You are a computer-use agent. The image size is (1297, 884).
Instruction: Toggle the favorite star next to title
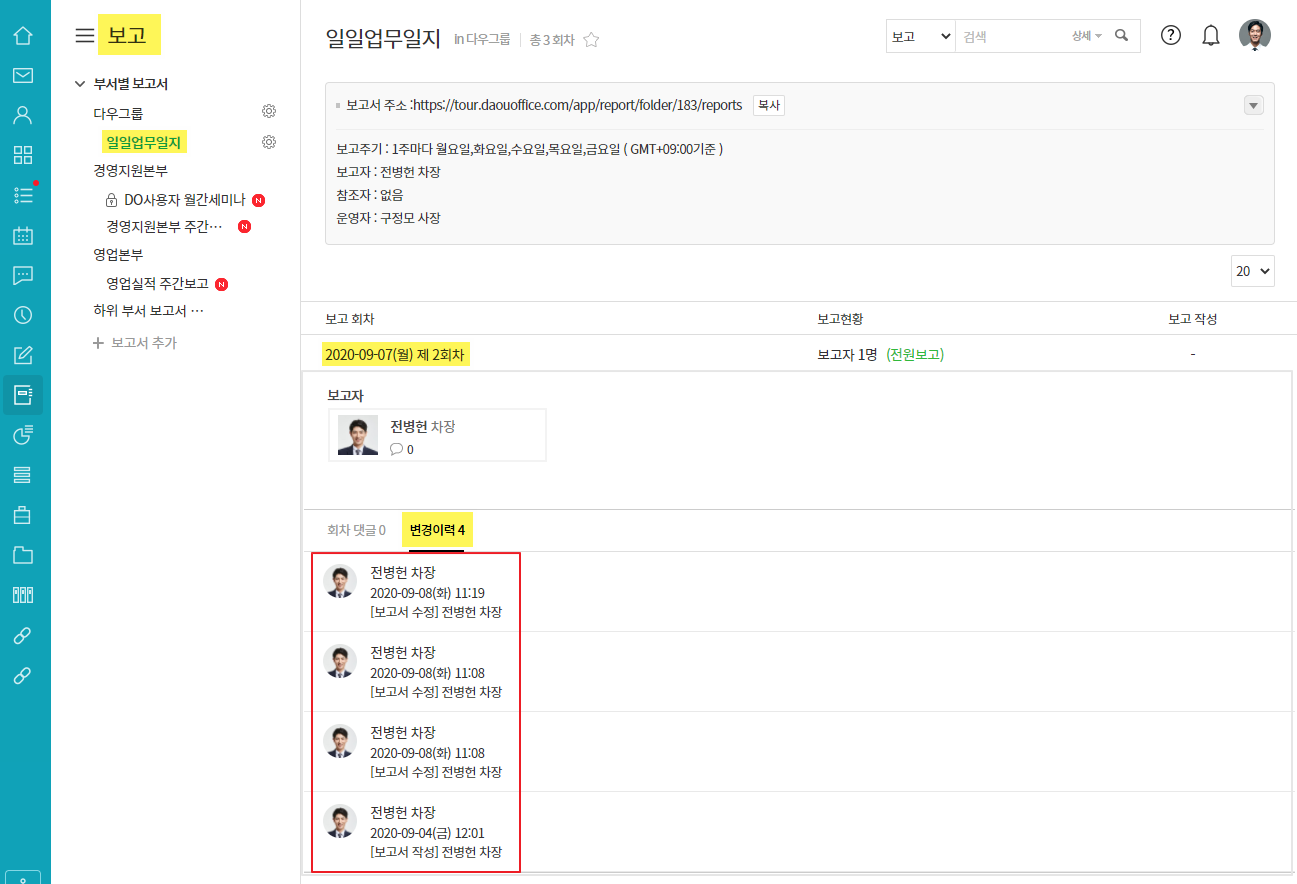point(591,40)
